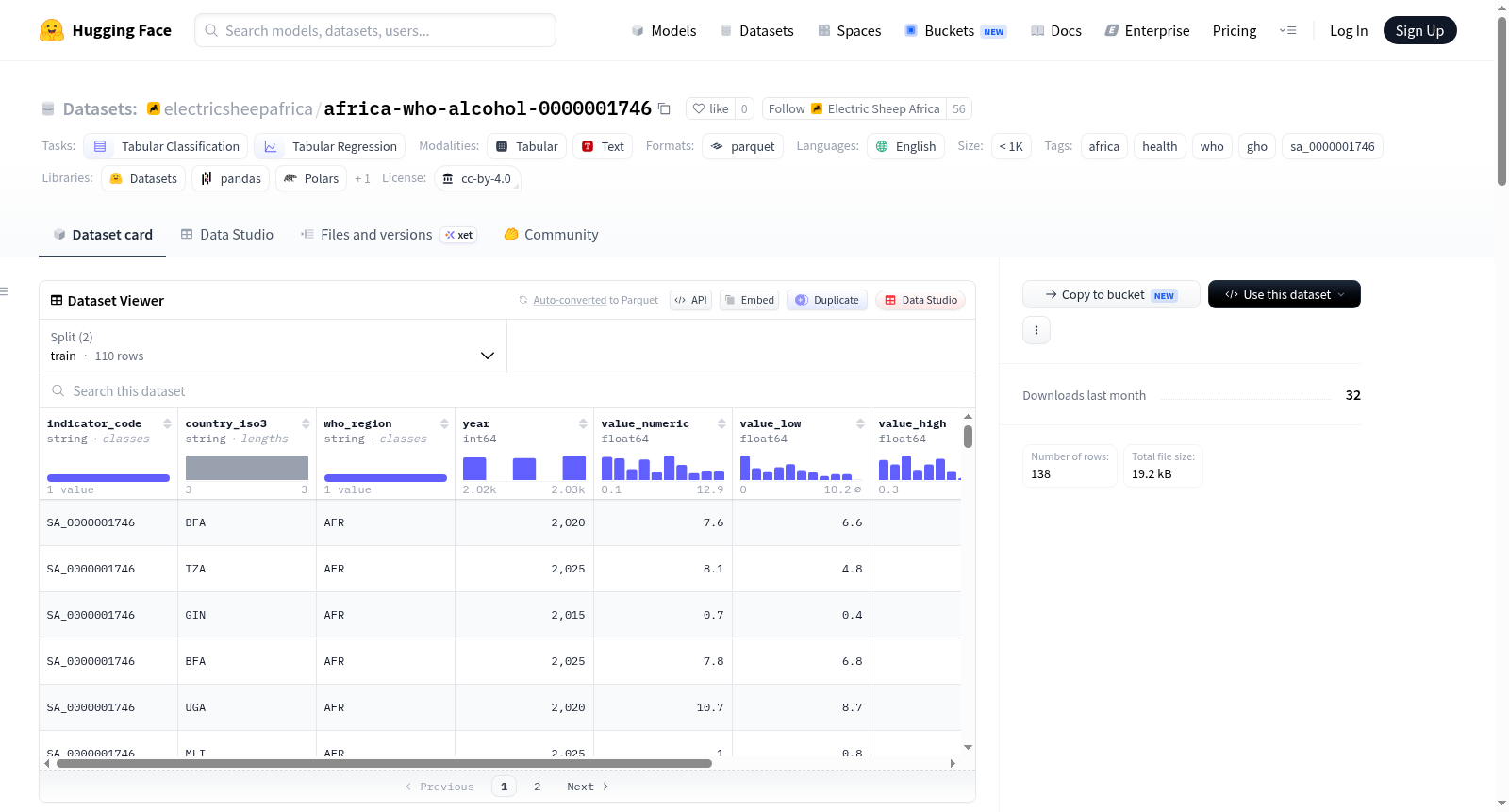The image size is (1509, 812).
Task: Sort the value_low column toggle arrows
Action: (x=860, y=423)
